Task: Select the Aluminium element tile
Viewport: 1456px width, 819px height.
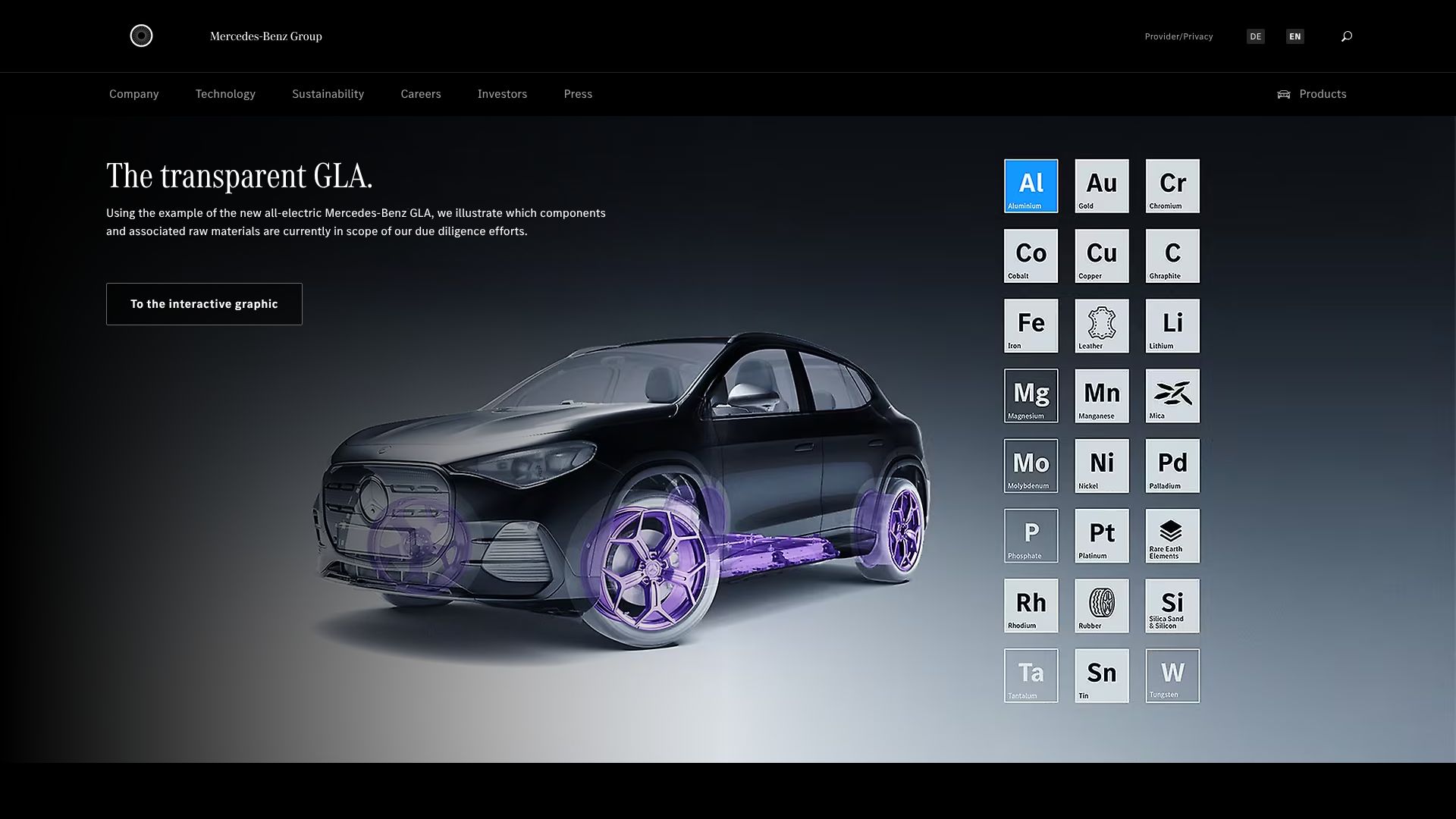Action: (1031, 186)
